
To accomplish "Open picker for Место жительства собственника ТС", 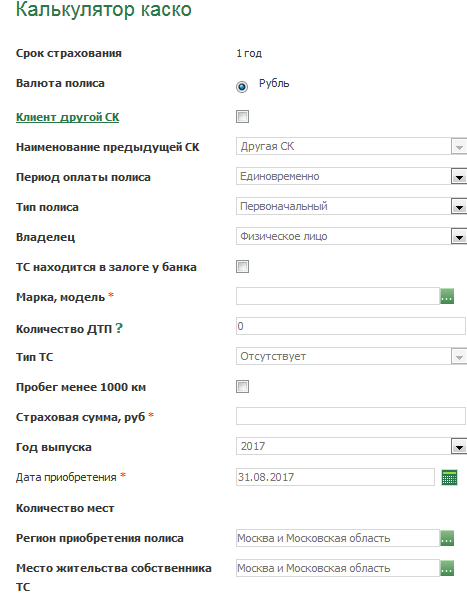I will coord(447,568).
